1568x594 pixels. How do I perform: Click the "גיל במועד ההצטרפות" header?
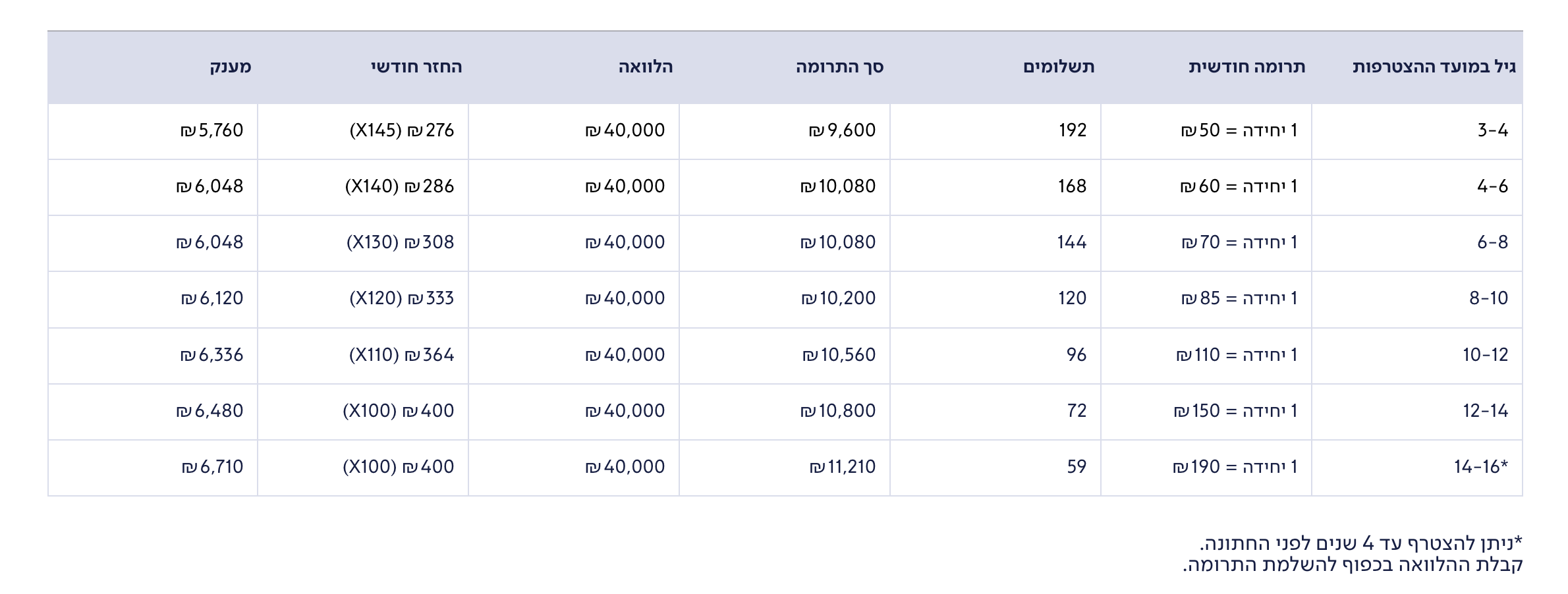1434,67
